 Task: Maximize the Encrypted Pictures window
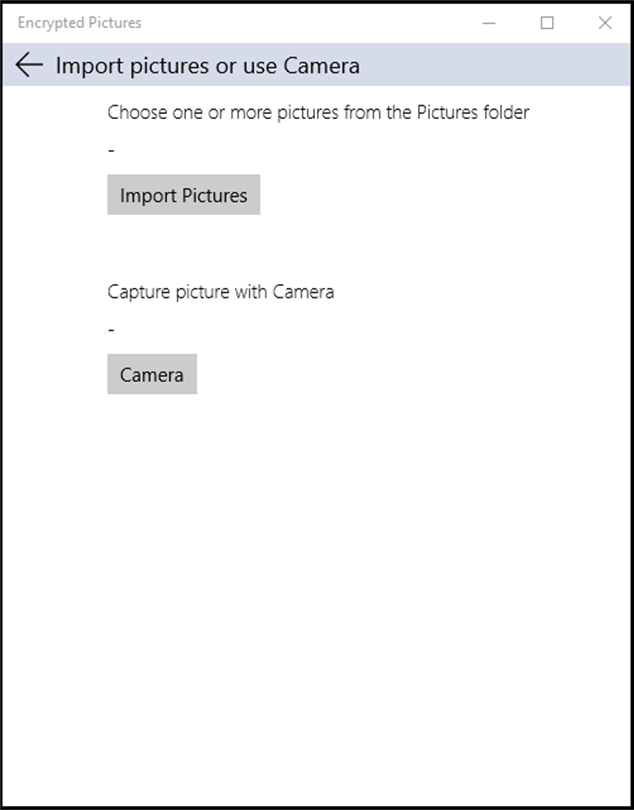547,23
